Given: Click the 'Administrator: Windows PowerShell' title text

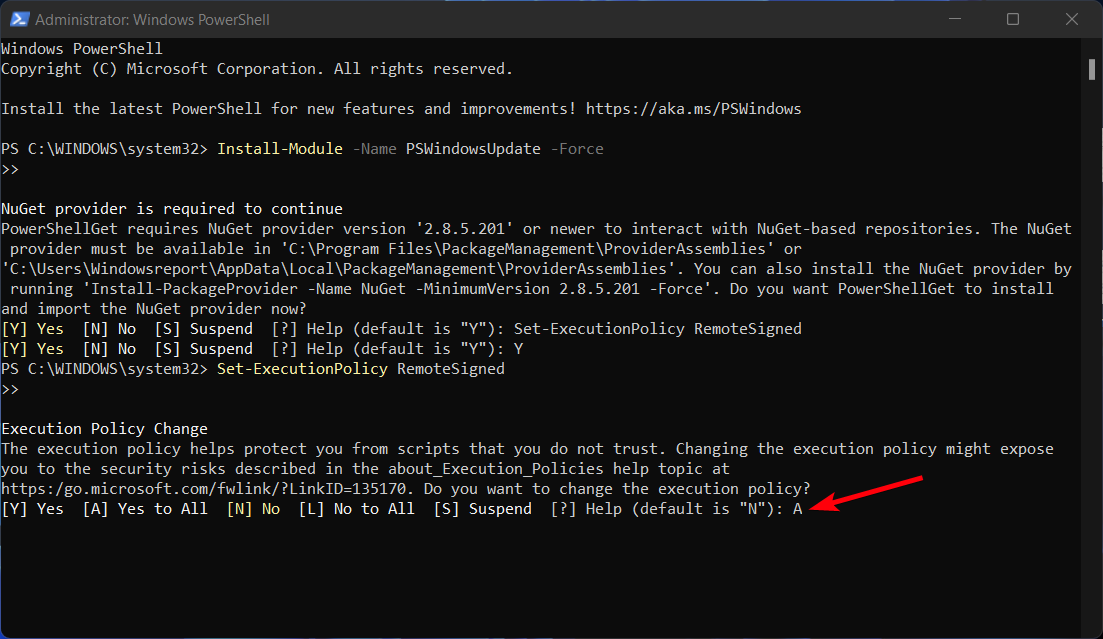Looking at the screenshot, I should tap(152, 19).
